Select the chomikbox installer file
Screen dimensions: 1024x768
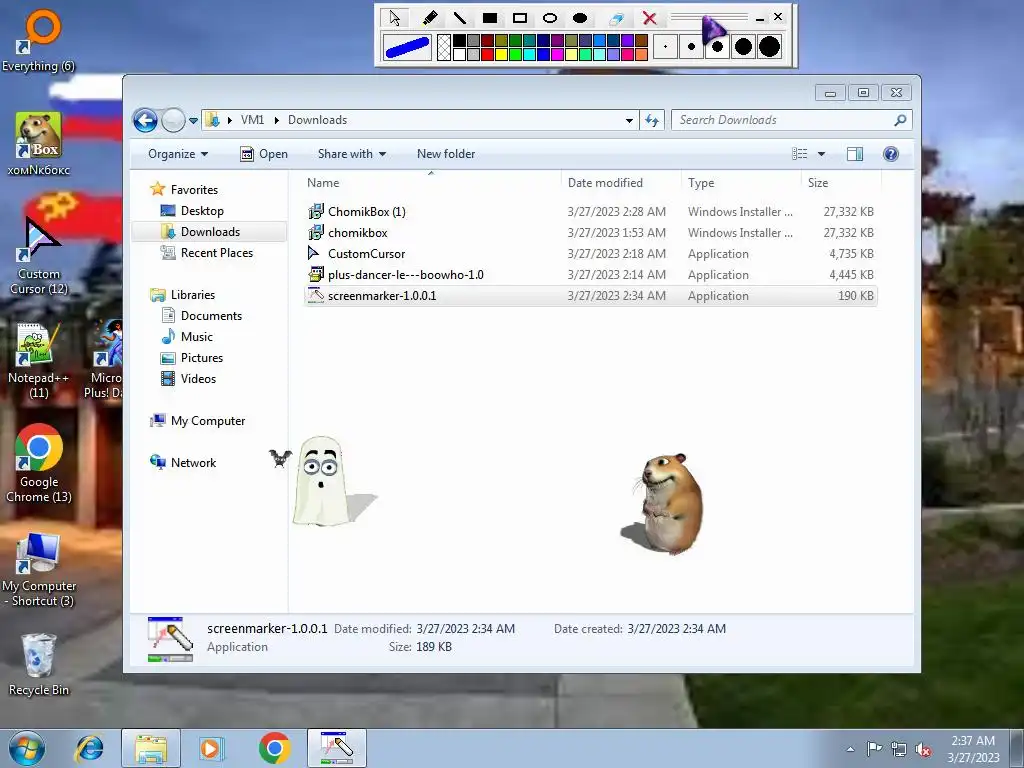click(x=590, y=232)
